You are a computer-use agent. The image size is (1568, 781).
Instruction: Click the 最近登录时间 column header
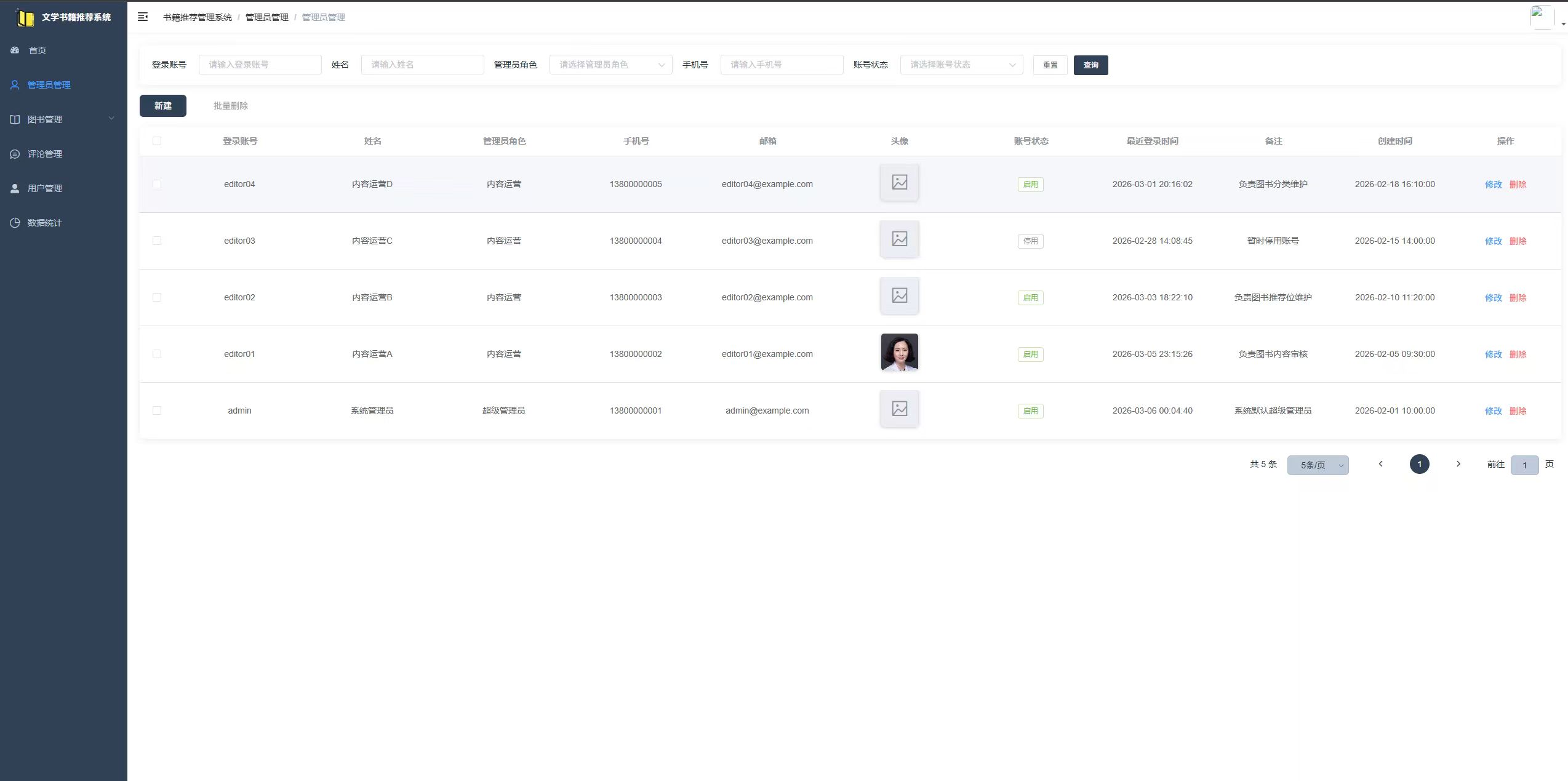coord(1152,141)
